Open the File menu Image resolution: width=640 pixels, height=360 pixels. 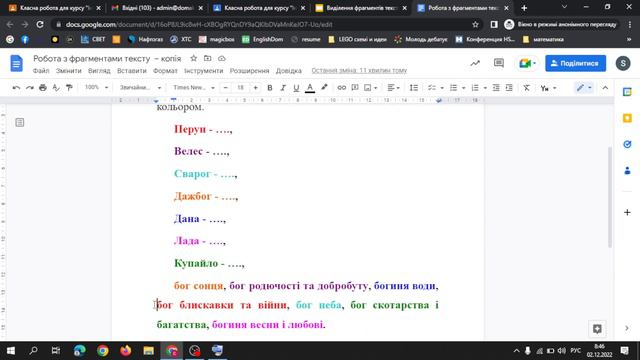[41, 71]
